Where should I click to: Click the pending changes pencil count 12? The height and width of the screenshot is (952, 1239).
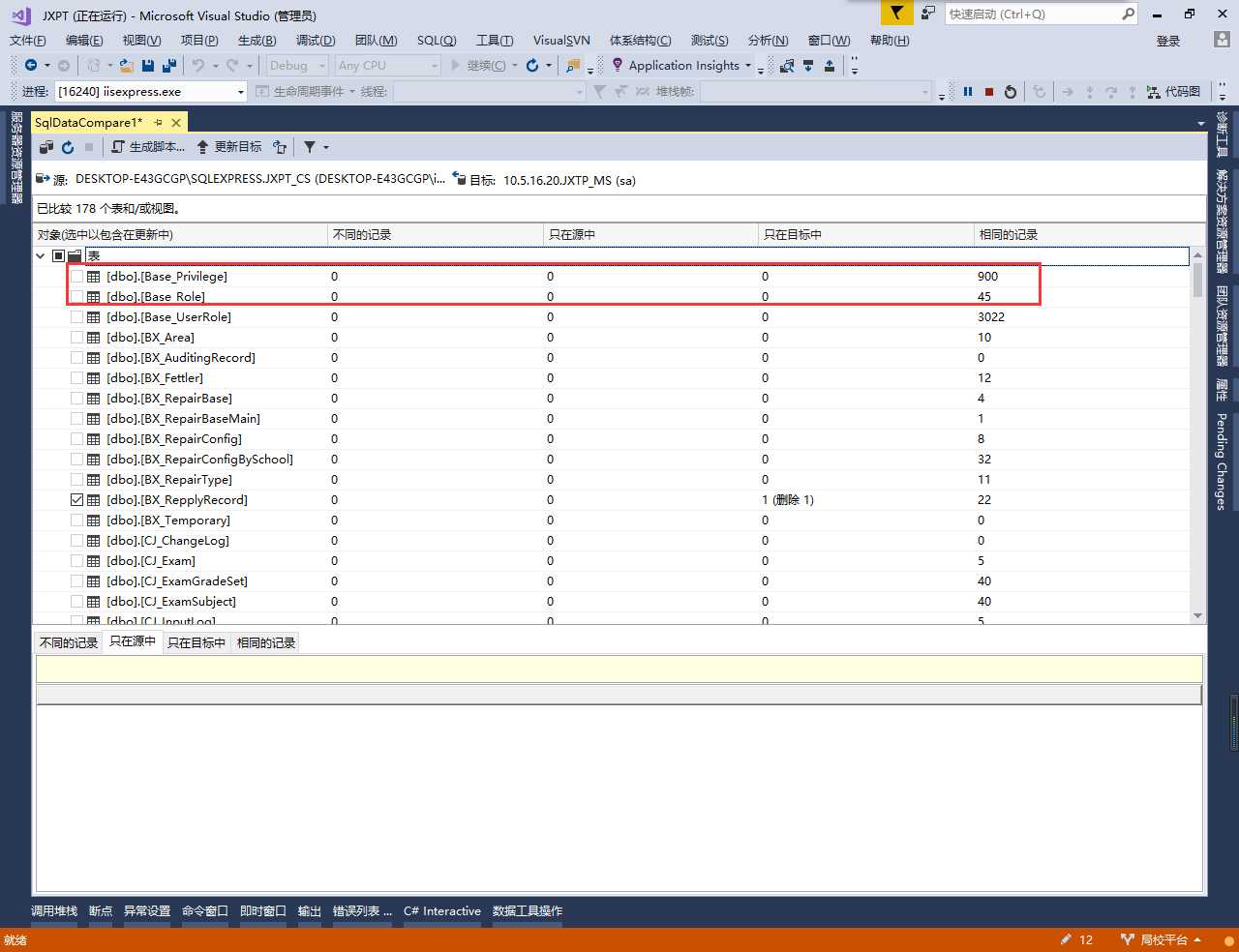click(x=1076, y=939)
